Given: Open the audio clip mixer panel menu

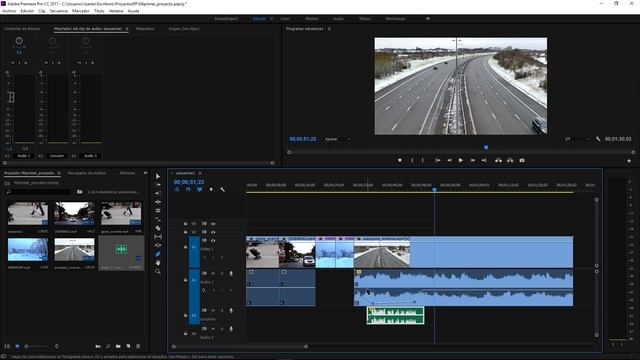Looking at the screenshot, I should [127, 29].
